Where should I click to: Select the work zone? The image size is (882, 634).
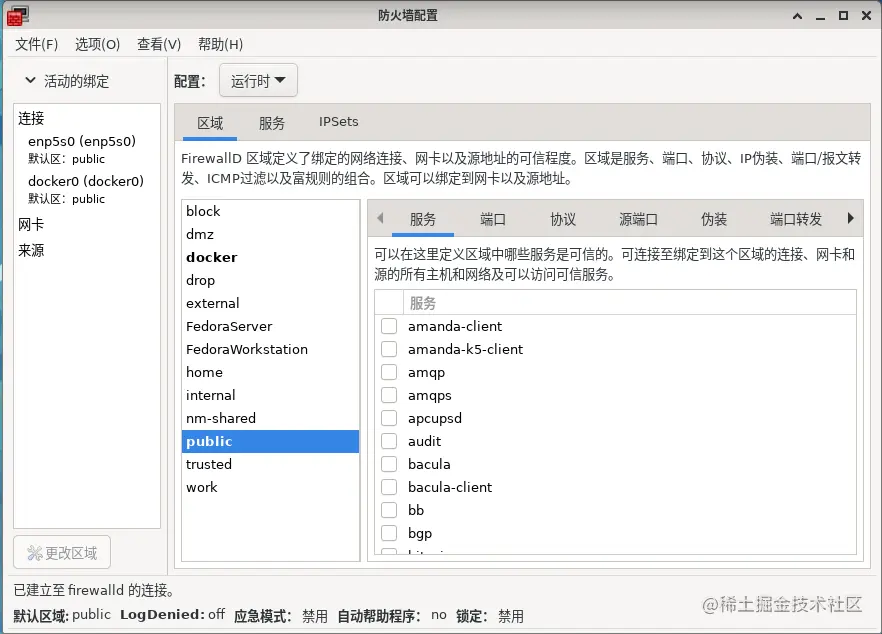pyautogui.click(x=271, y=488)
